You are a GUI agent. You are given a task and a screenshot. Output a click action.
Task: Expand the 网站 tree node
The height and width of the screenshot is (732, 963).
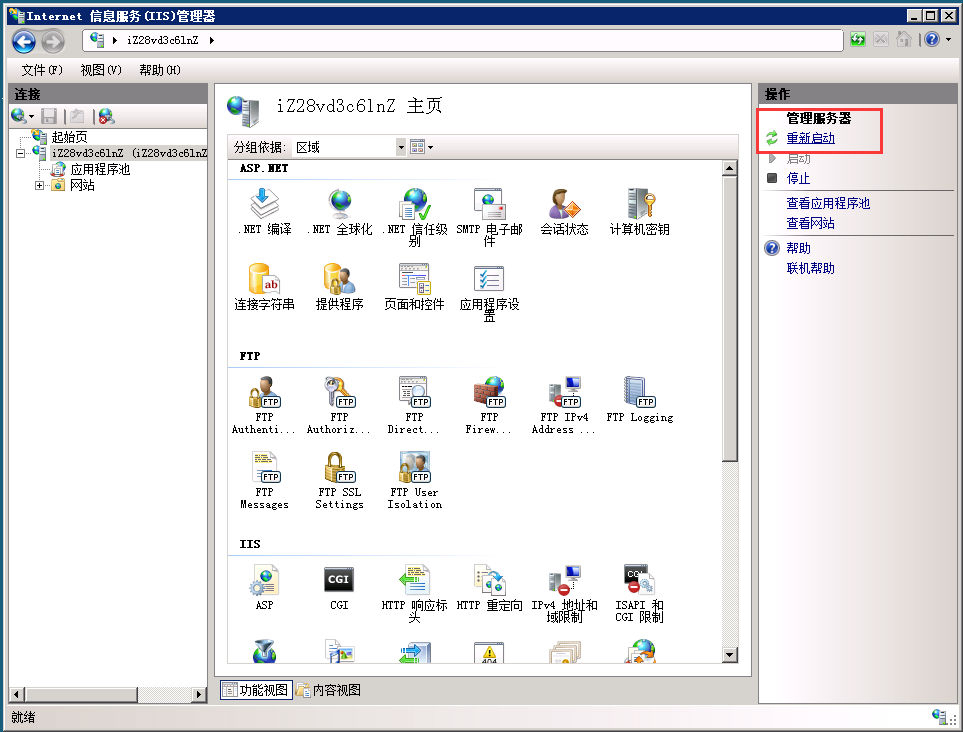pyautogui.click(x=39, y=185)
